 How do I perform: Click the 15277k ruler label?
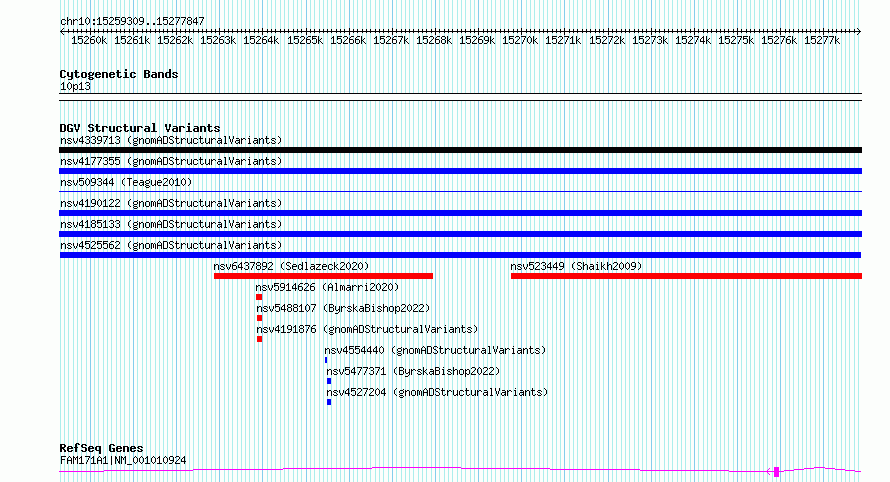click(x=822, y=41)
